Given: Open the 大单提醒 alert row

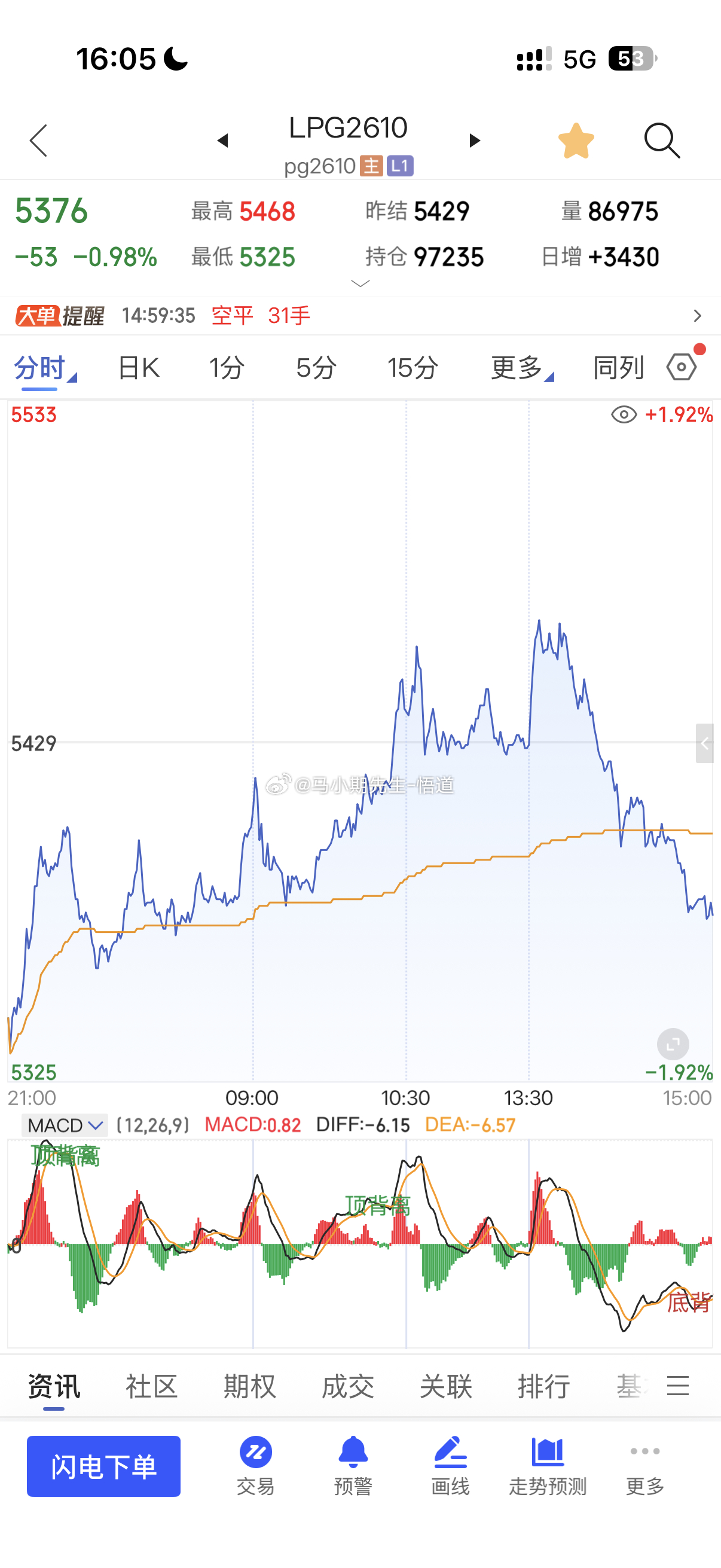Looking at the screenshot, I should click(360, 315).
